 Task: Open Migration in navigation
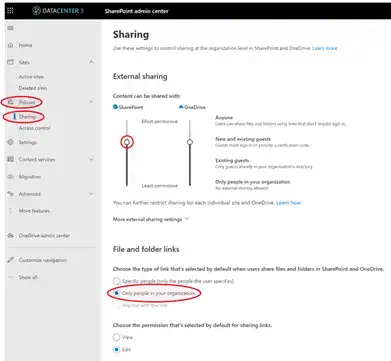30,177
